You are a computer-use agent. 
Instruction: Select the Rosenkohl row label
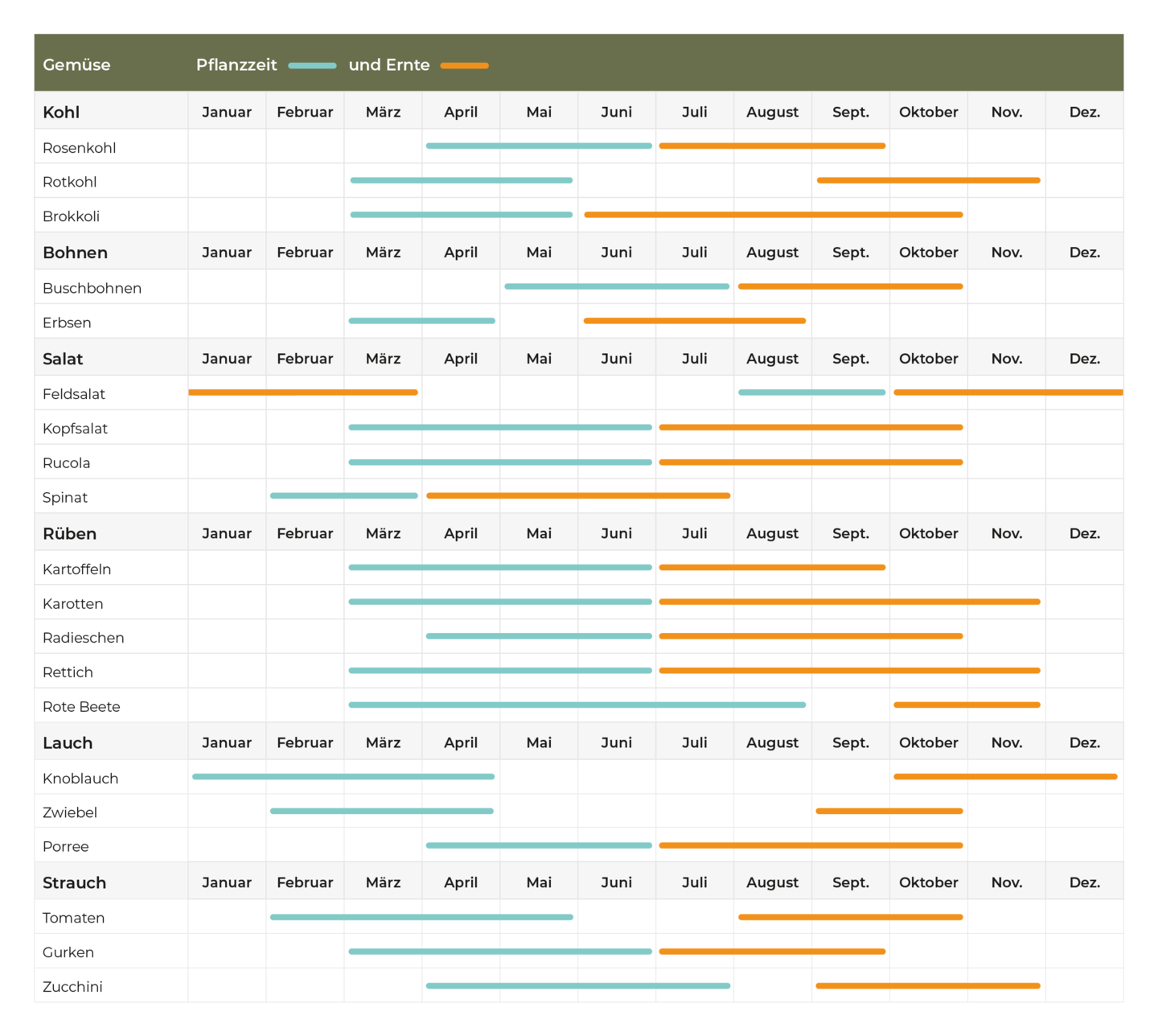(x=79, y=148)
